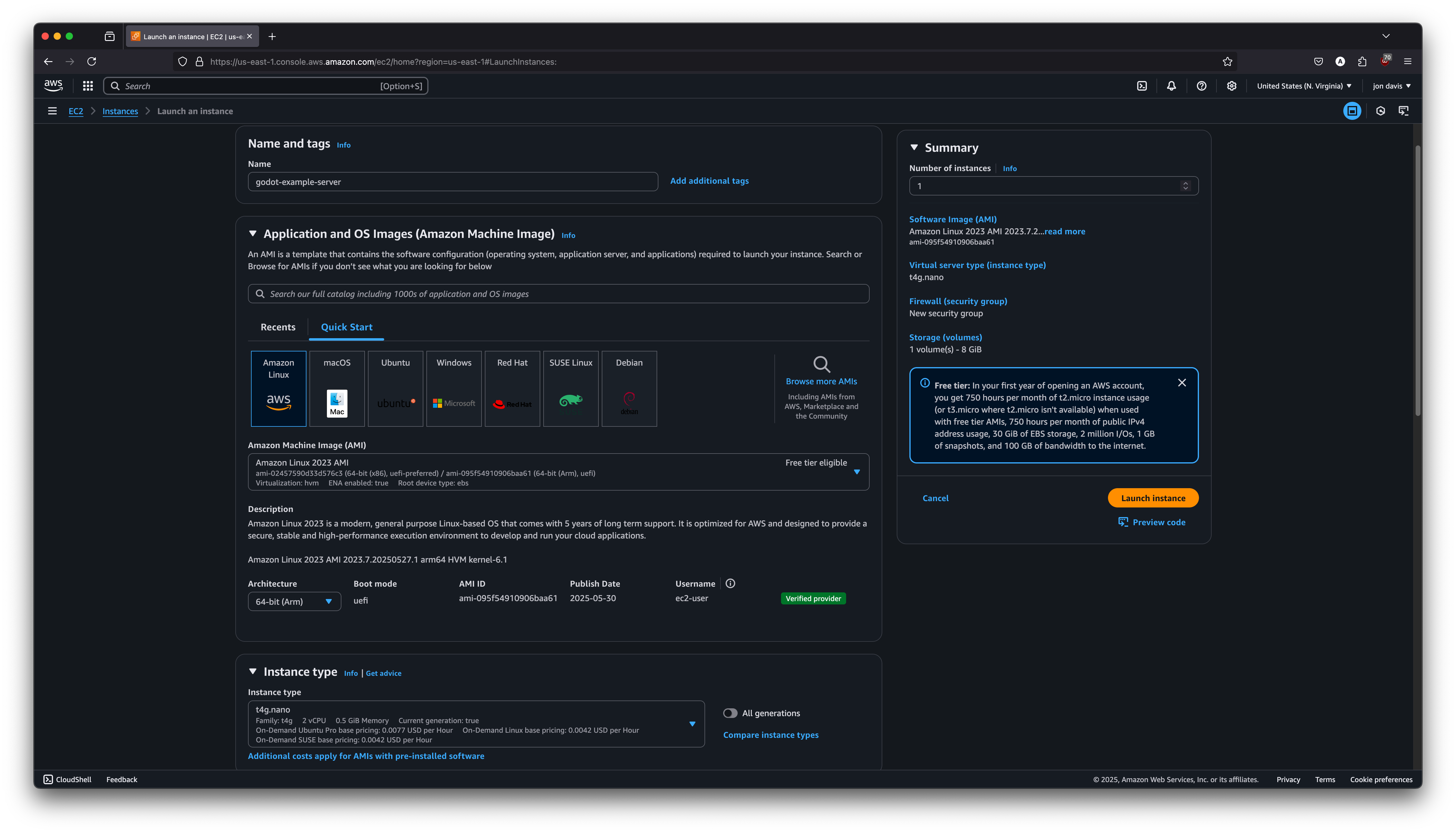Image resolution: width=1456 pixels, height=833 pixels.
Task: Click the hexagon clock icon in the breadcrumb bar
Action: (x=1380, y=111)
